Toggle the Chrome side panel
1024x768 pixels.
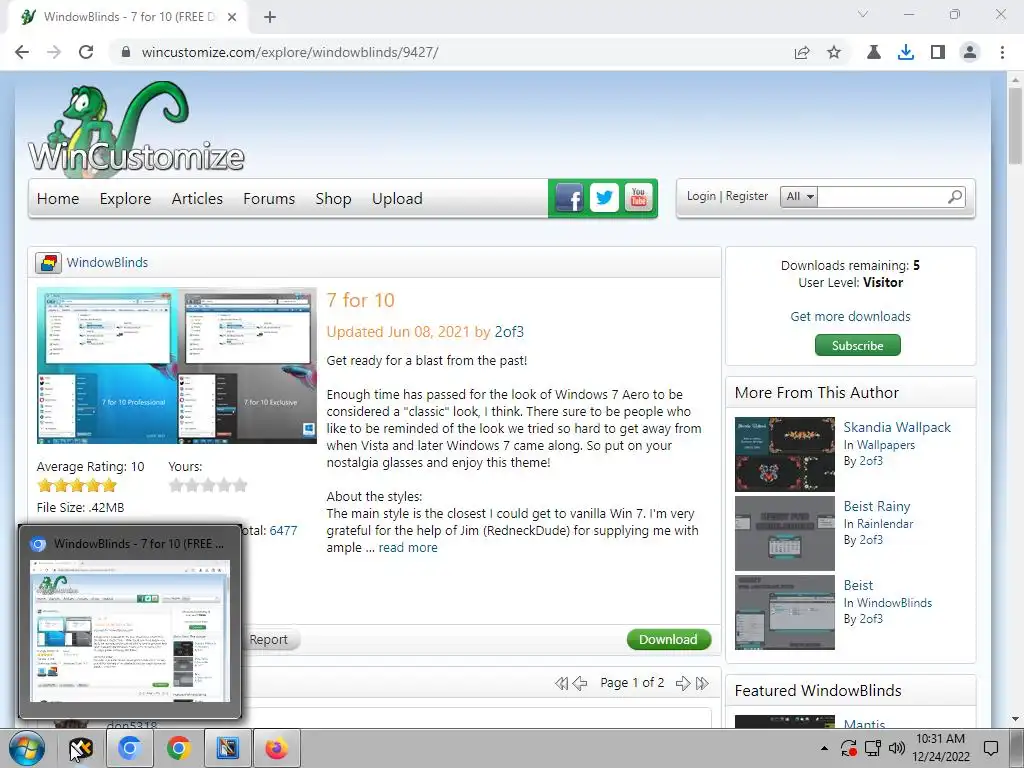(938, 52)
